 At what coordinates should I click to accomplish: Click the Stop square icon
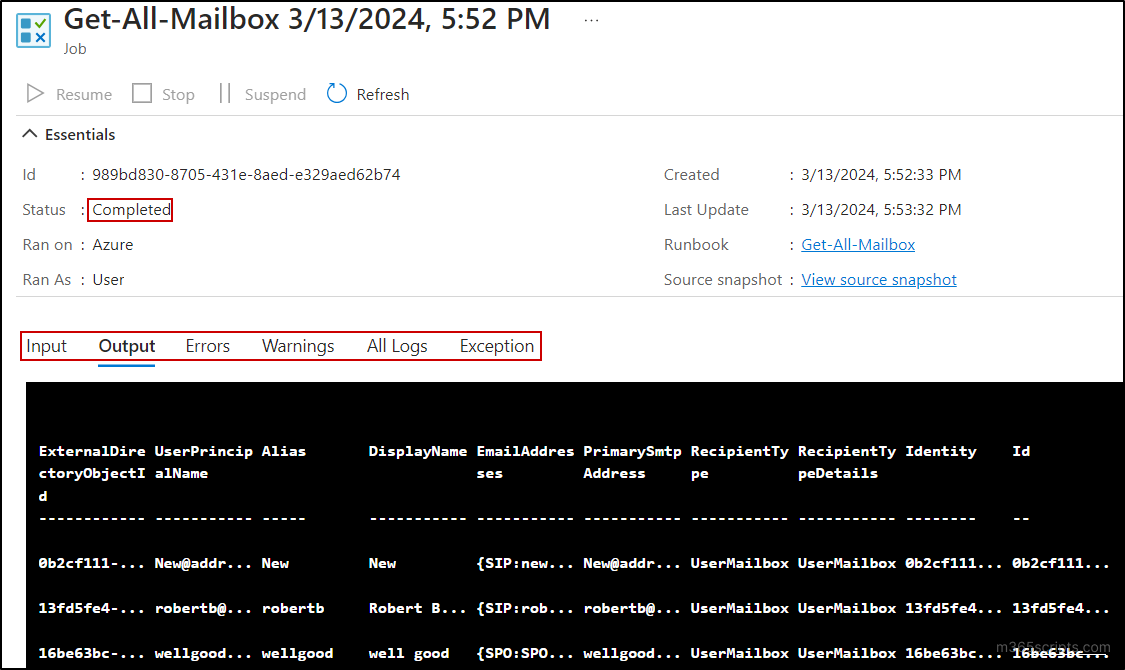tap(142, 93)
